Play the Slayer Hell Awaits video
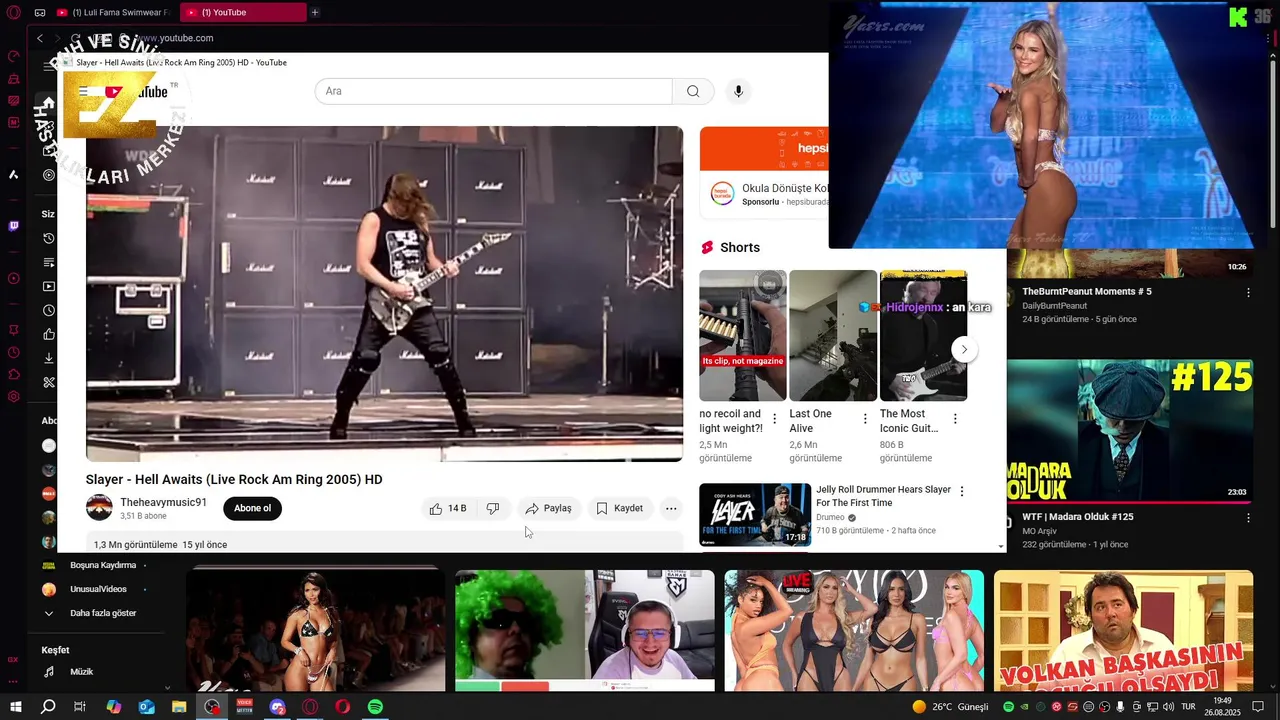Image resolution: width=1280 pixels, height=720 pixels. 384,293
